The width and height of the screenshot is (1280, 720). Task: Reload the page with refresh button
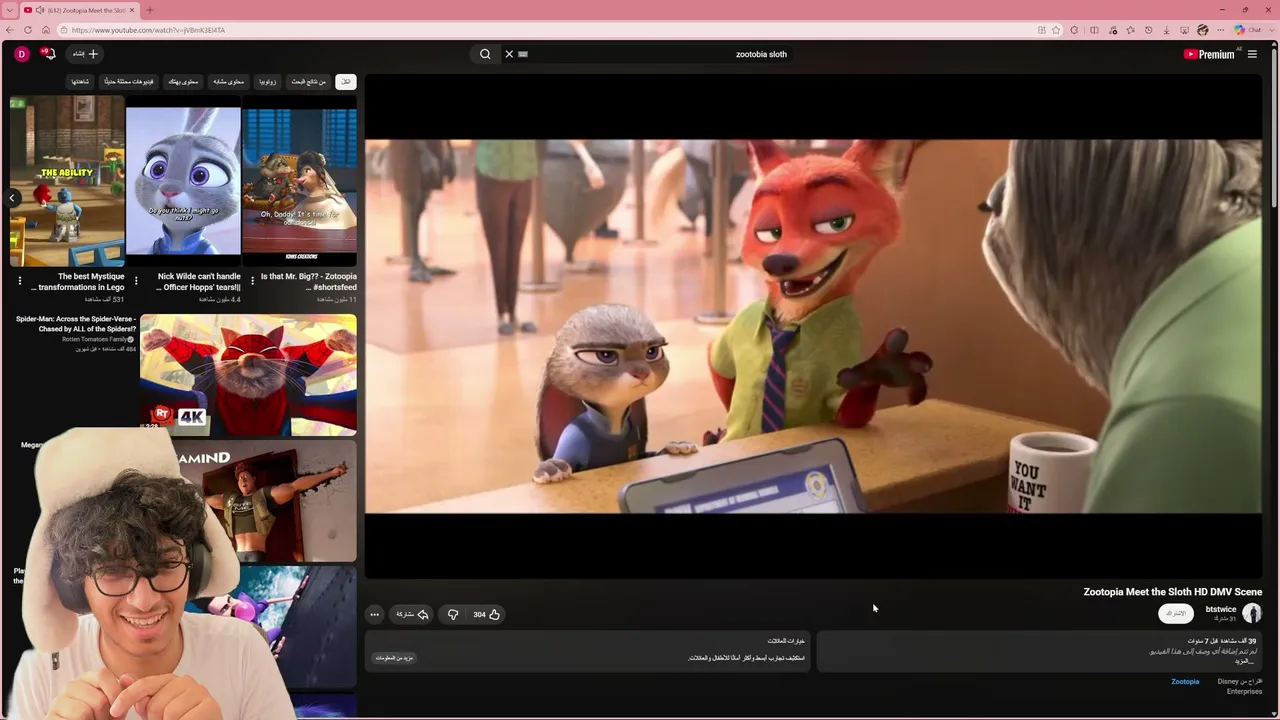pyautogui.click(x=28, y=30)
